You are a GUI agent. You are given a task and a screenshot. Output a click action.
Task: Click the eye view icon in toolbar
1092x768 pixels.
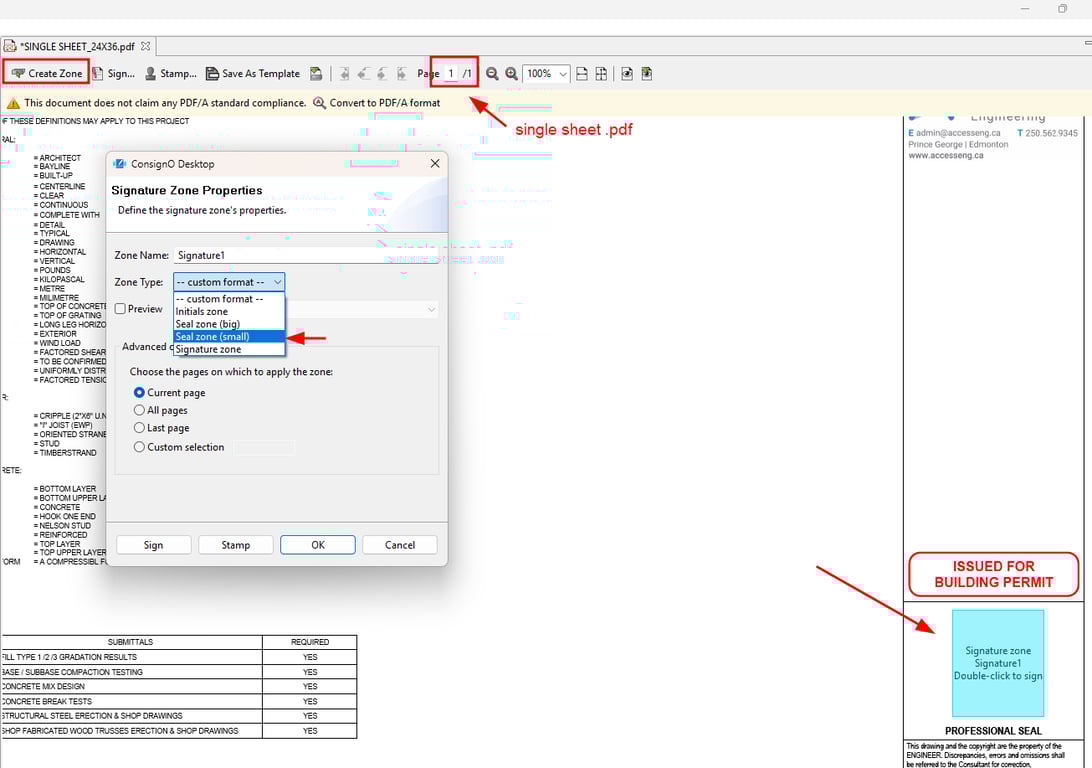click(x=627, y=73)
